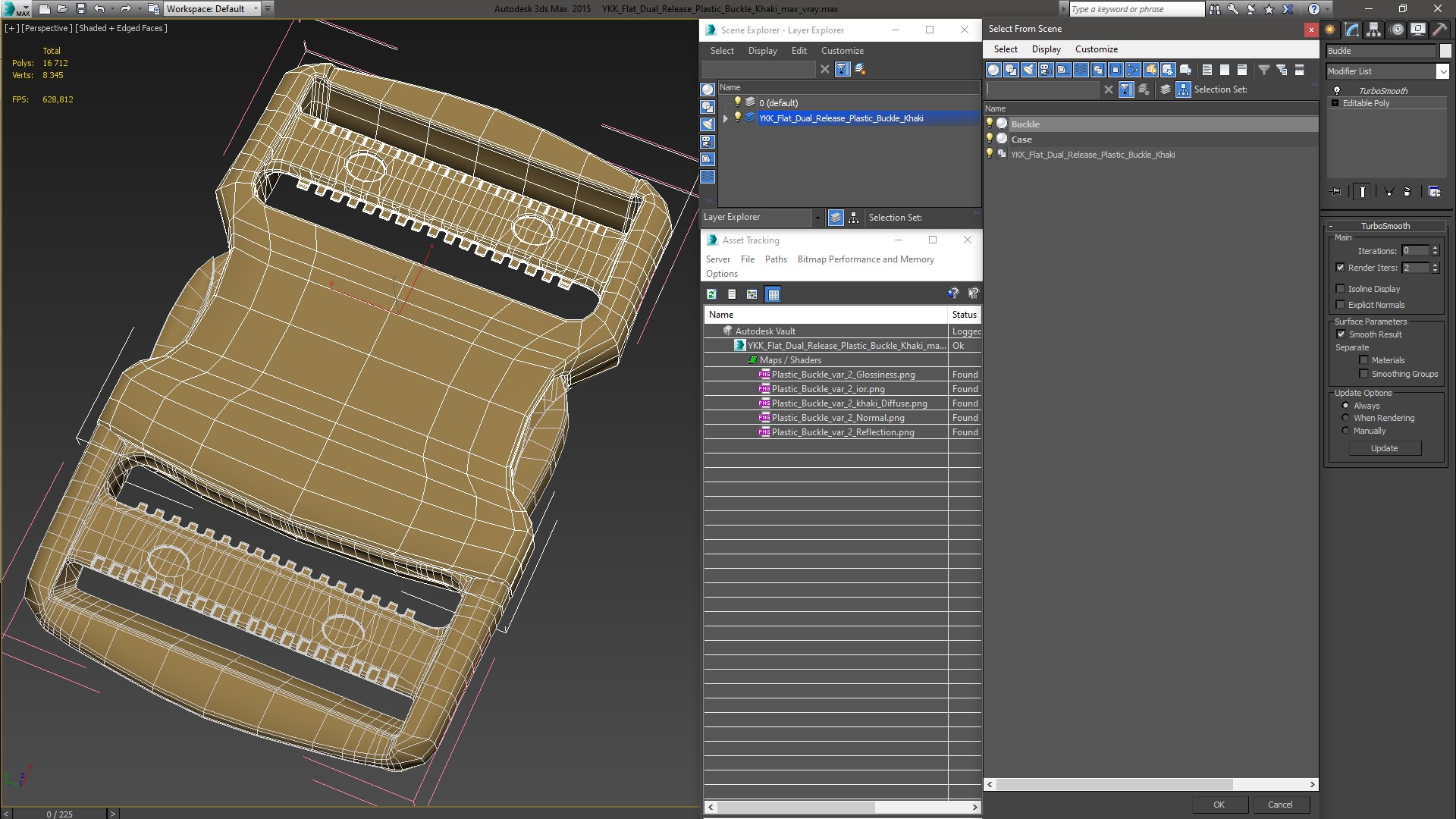The image size is (1456, 819).
Task: Click funnel filter icon in Select From Scene
Action: click(1264, 70)
